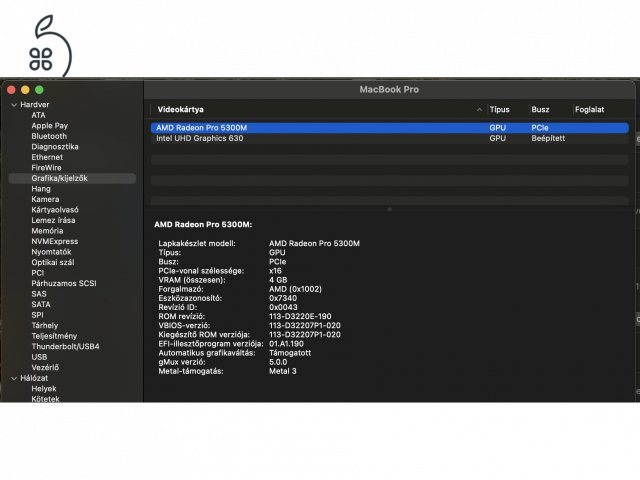Select Kötetek under Hálózat

pos(45,399)
